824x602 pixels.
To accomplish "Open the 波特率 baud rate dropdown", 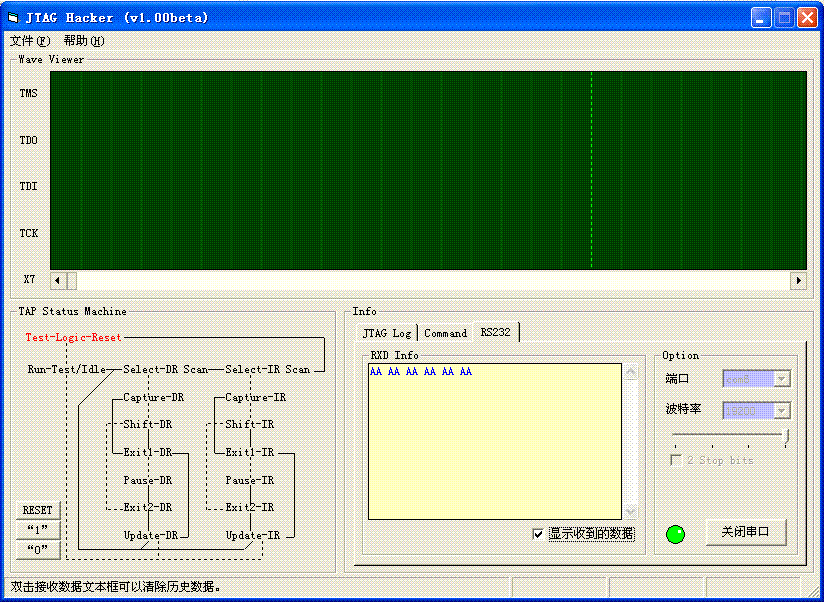I will click(781, 411).
